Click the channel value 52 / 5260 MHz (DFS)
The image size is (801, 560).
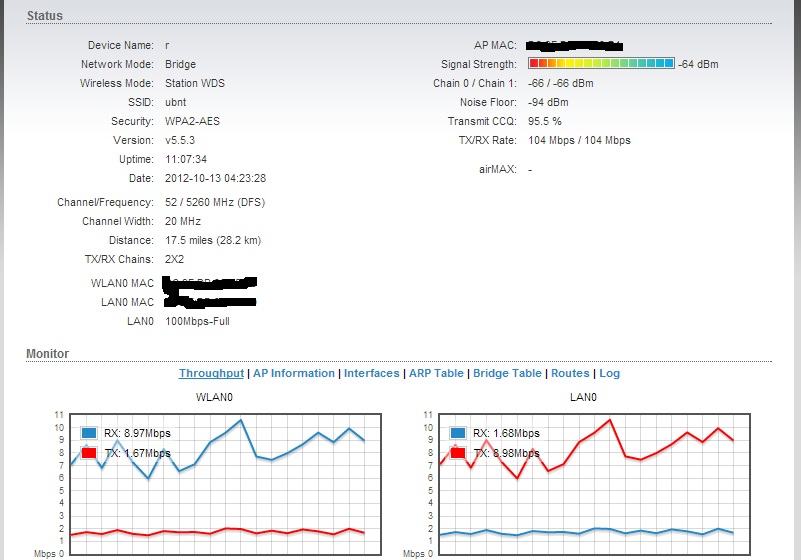click(x=215, y=202)
